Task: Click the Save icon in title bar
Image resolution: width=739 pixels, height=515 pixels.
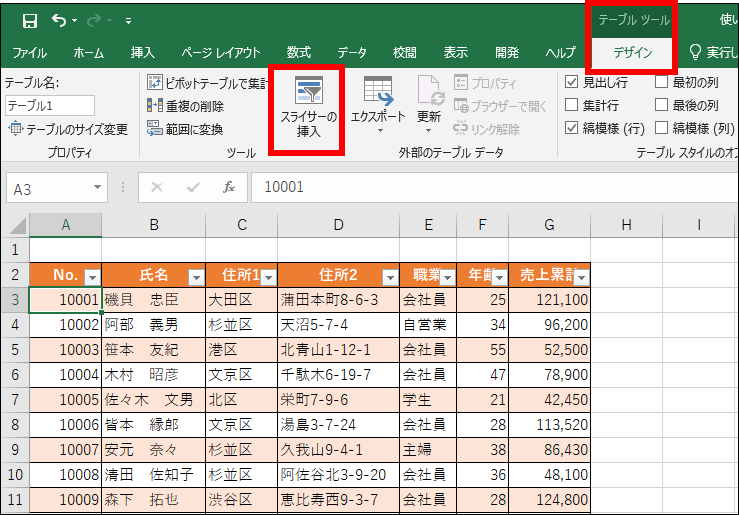Action: pyautogui.click(x=30, y=20)
